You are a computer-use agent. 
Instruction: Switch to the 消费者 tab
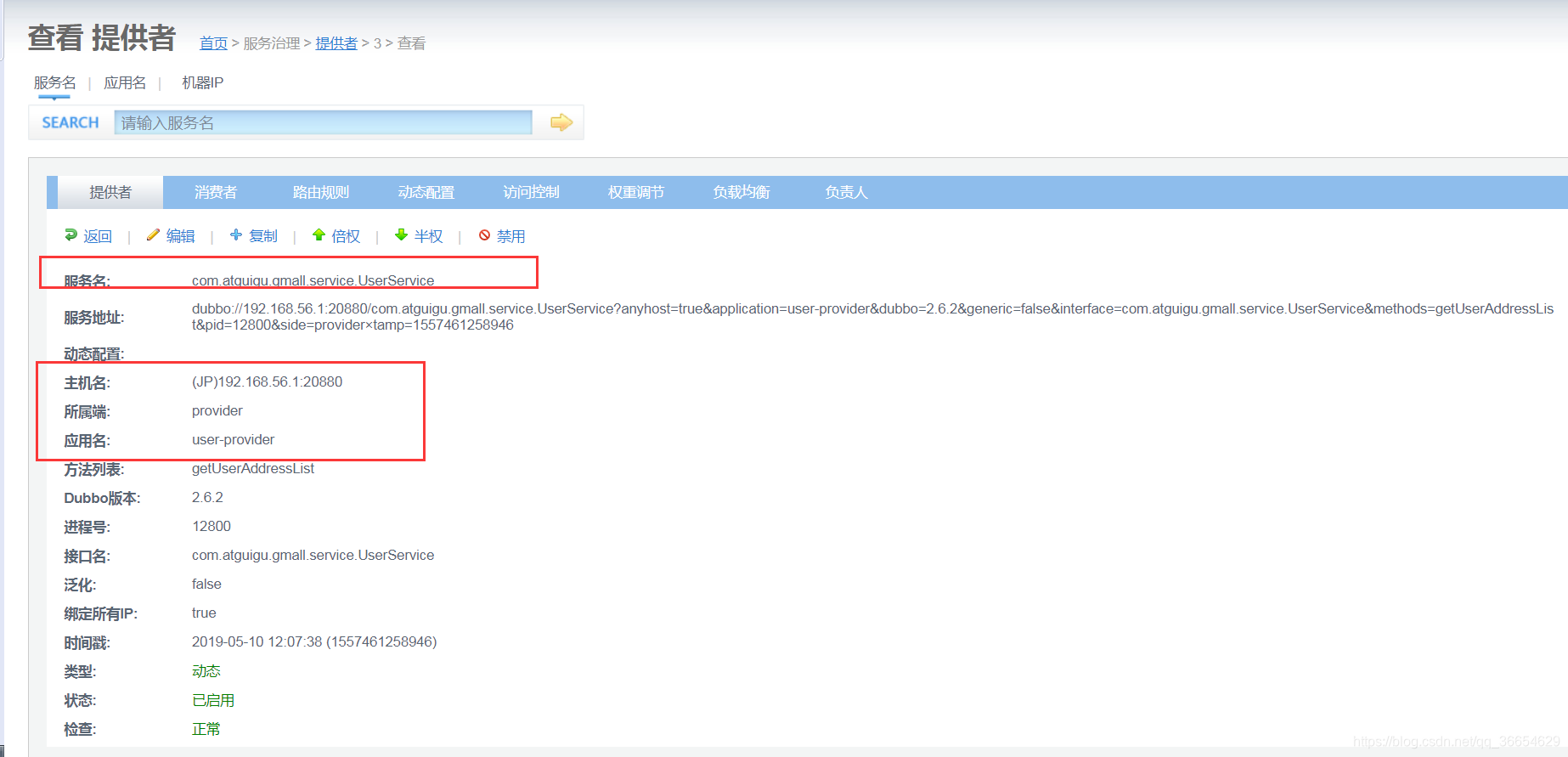(x=216, y=192)
